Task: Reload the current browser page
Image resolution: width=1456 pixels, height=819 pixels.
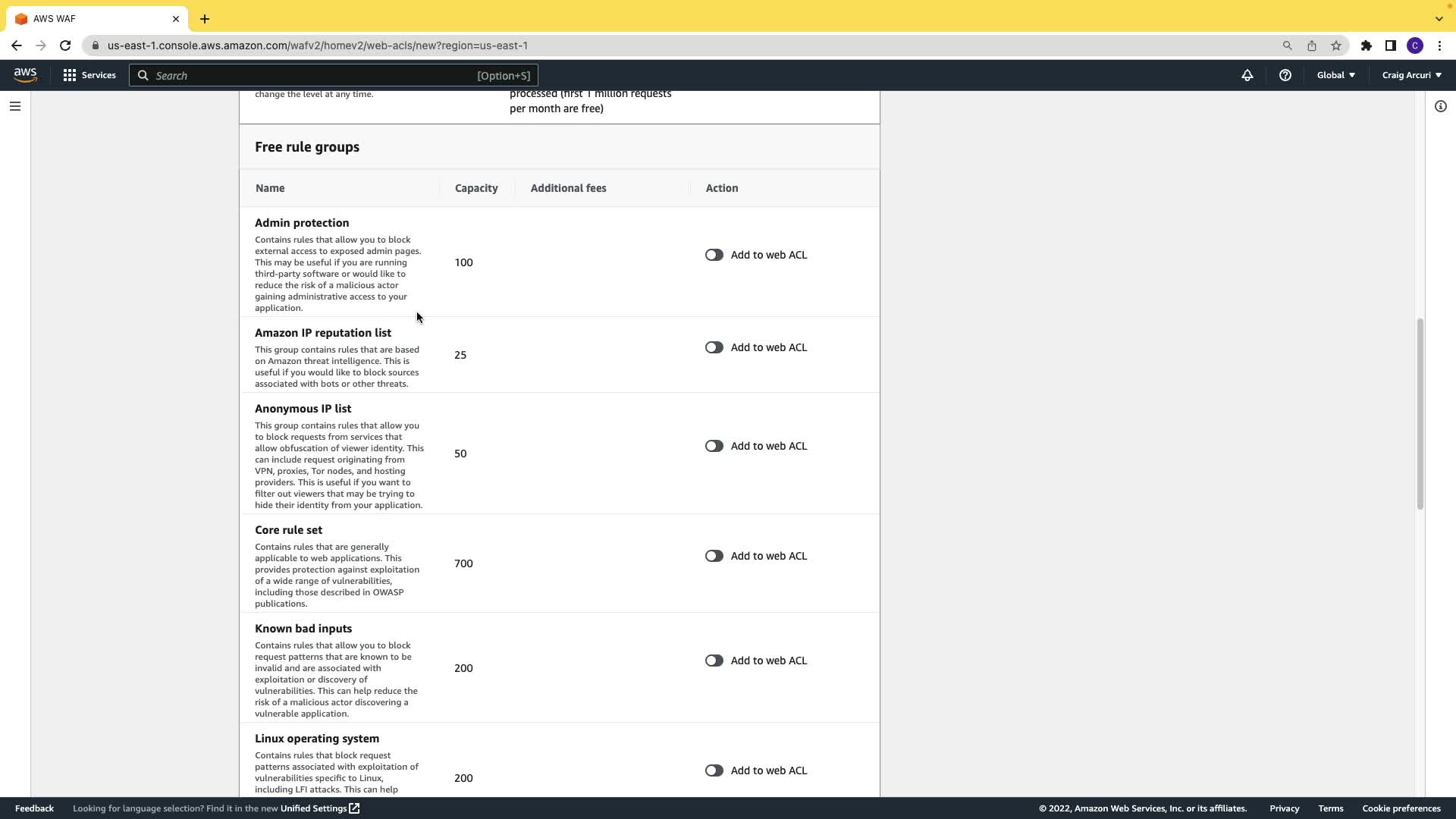Action: click(65, 45)
